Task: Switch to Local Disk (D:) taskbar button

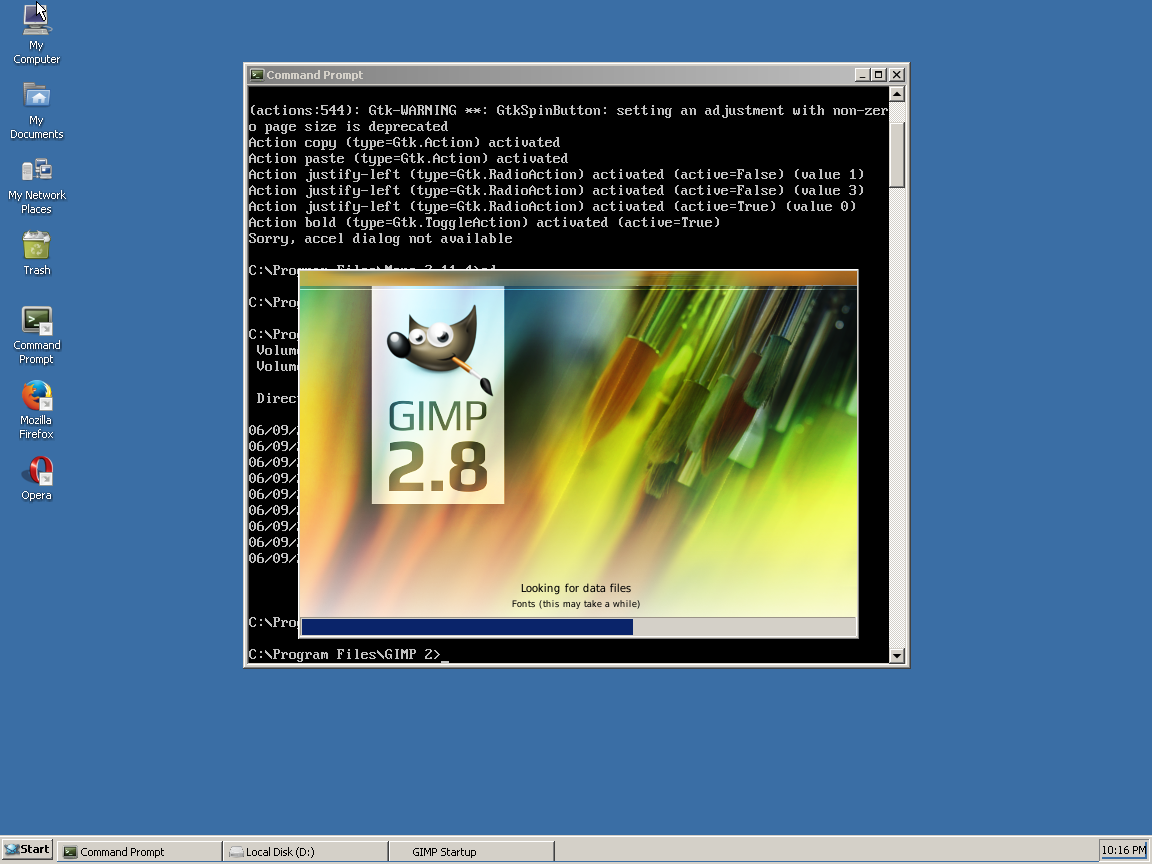Action: coord(306,852)
